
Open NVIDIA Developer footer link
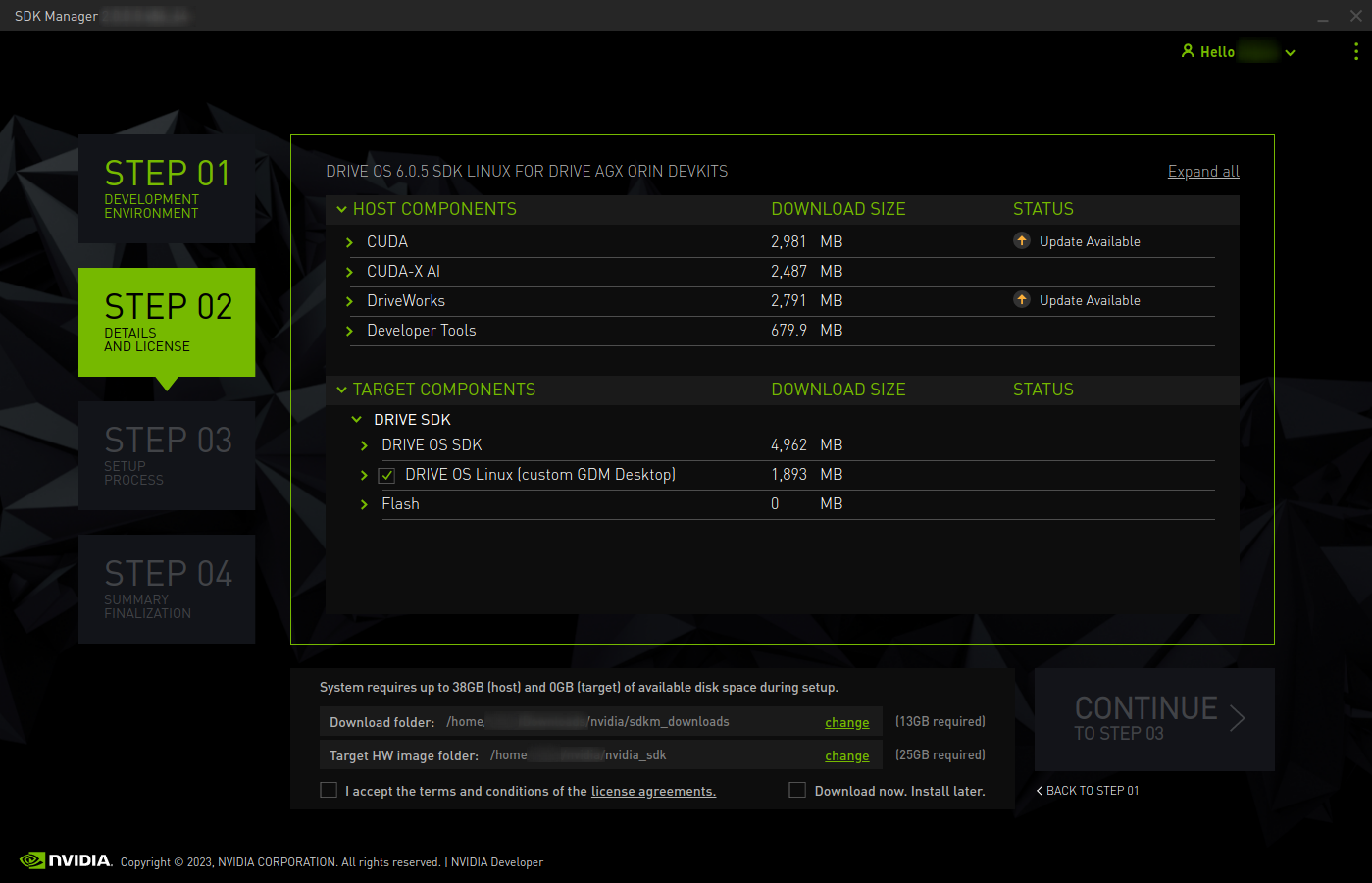click(x=497, y=862)
